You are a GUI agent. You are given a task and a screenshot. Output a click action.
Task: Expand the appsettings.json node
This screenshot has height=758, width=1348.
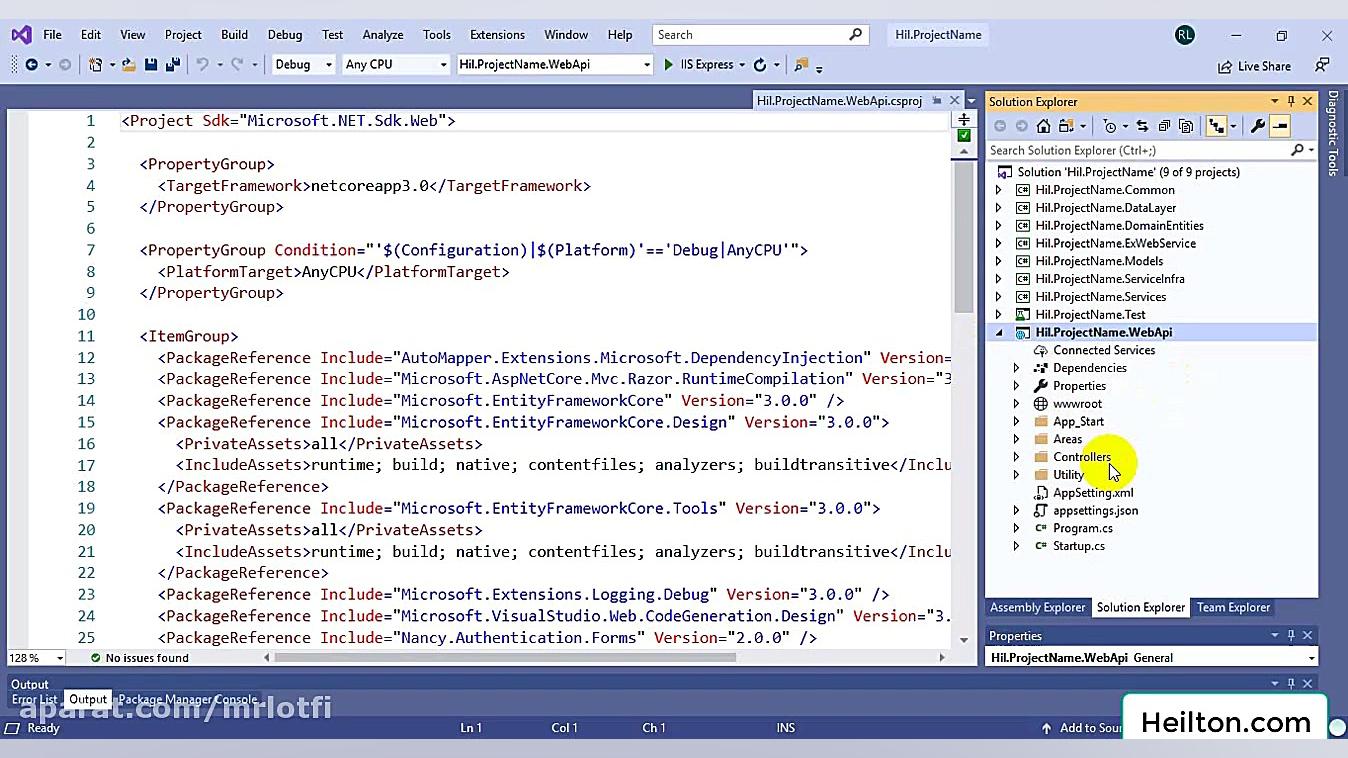(x=1016, y=510)
